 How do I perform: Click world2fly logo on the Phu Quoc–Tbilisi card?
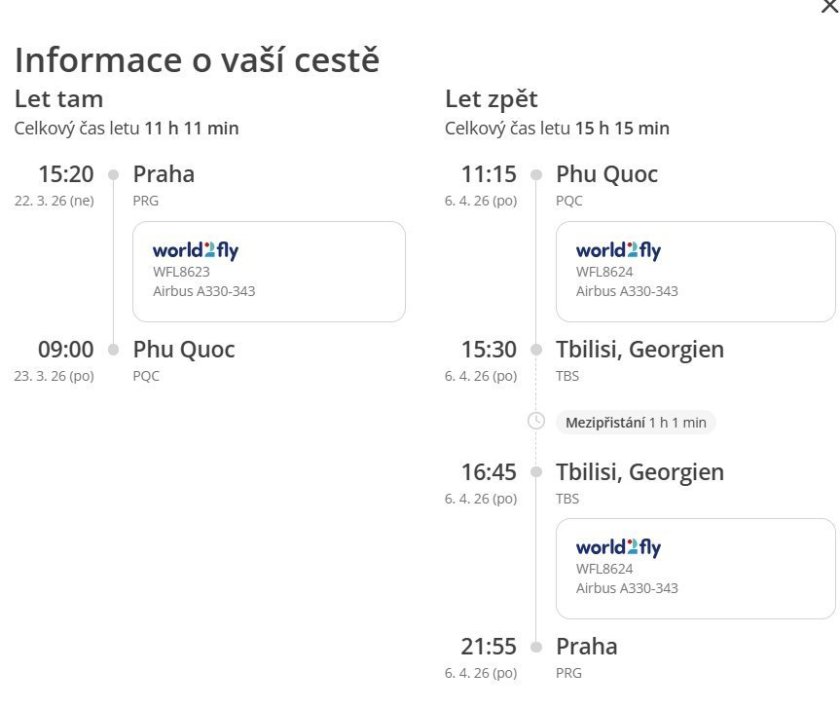point(618,250)
